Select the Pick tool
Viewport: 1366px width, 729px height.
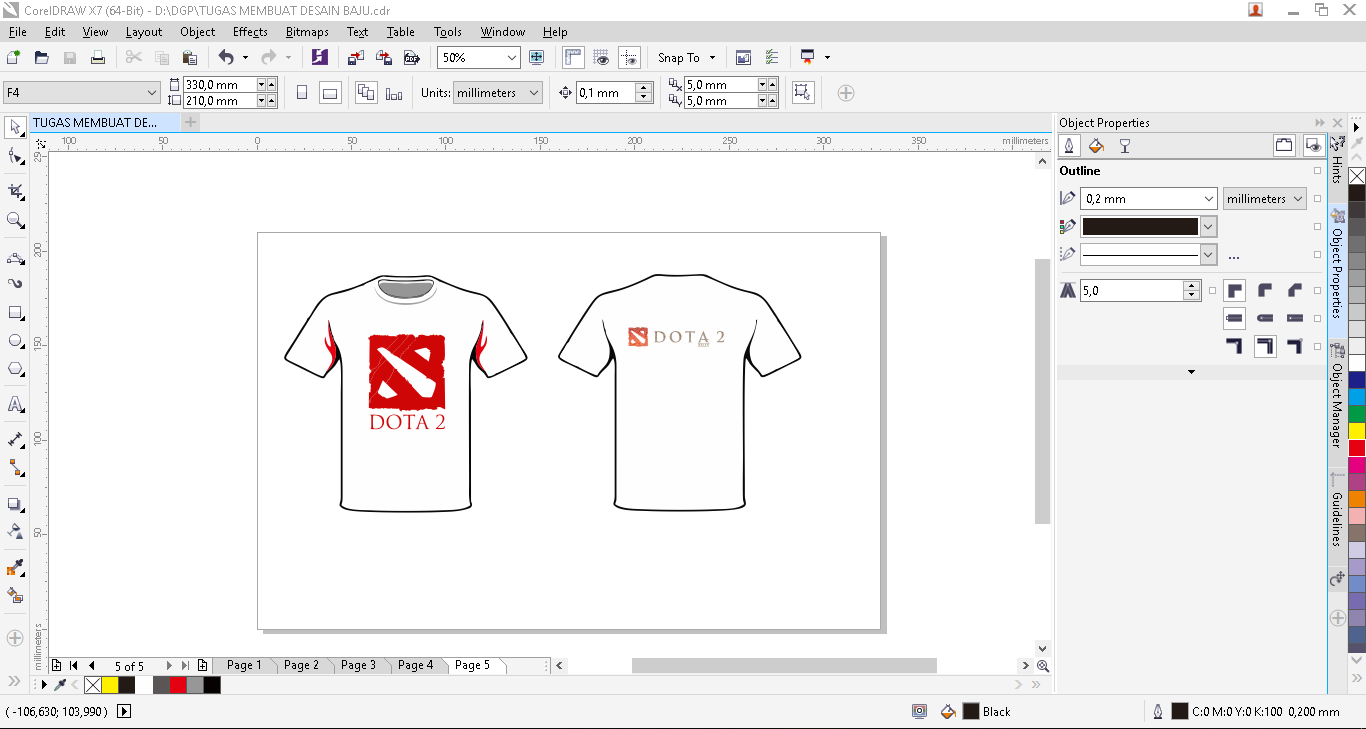pyautogui.click(x=14, y=128)
